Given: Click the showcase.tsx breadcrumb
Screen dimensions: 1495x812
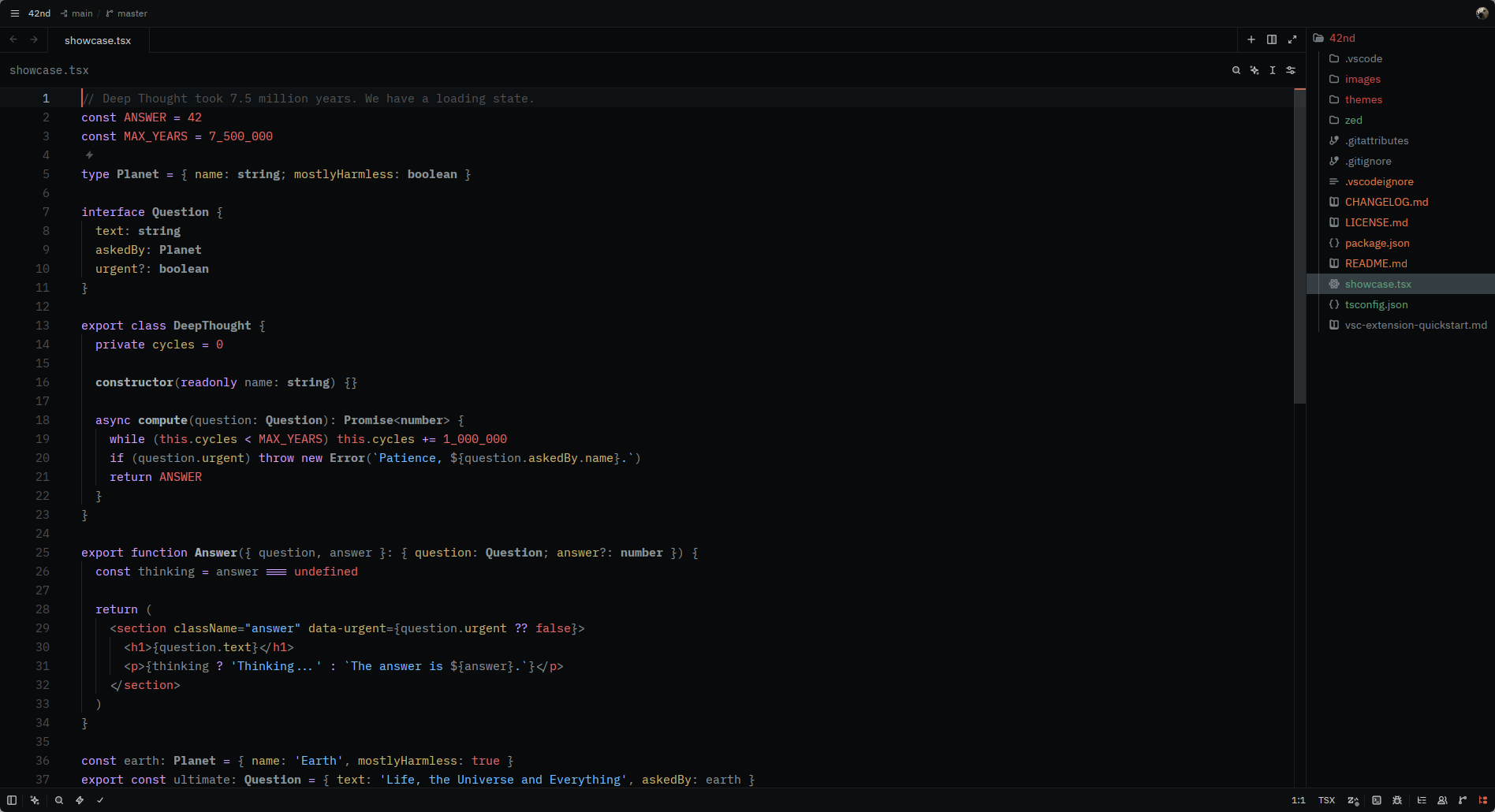Looking at the screenshot, I should pyautogui.click(x=49, y=70).
